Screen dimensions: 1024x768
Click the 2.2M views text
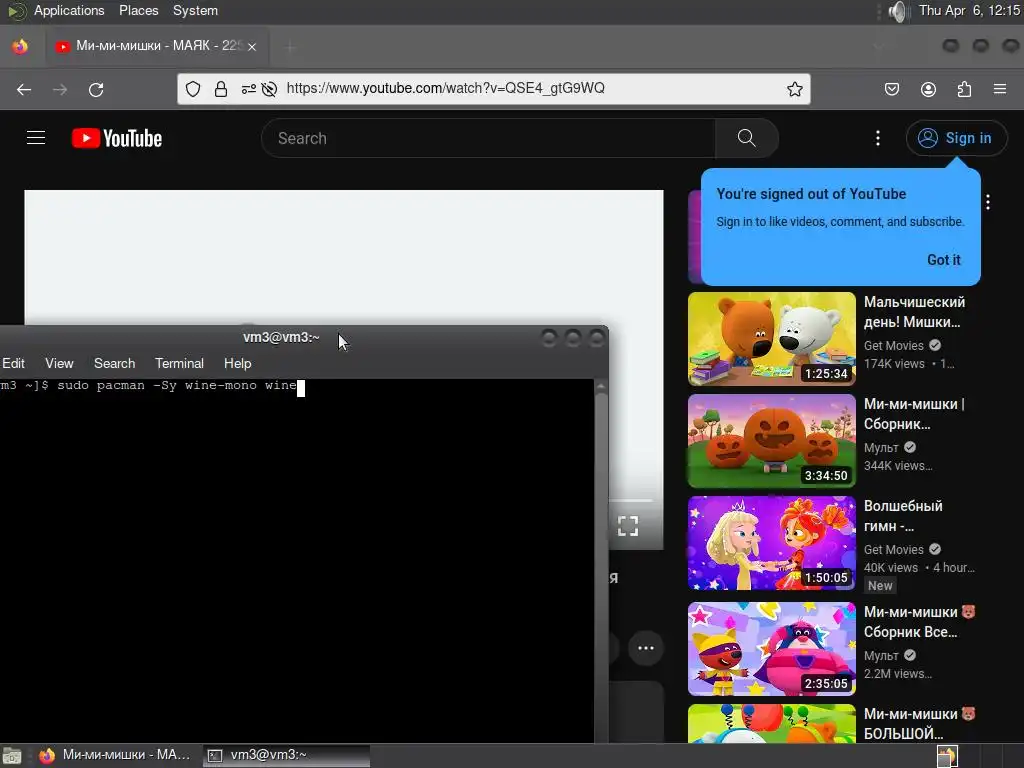tap(898, 674)
